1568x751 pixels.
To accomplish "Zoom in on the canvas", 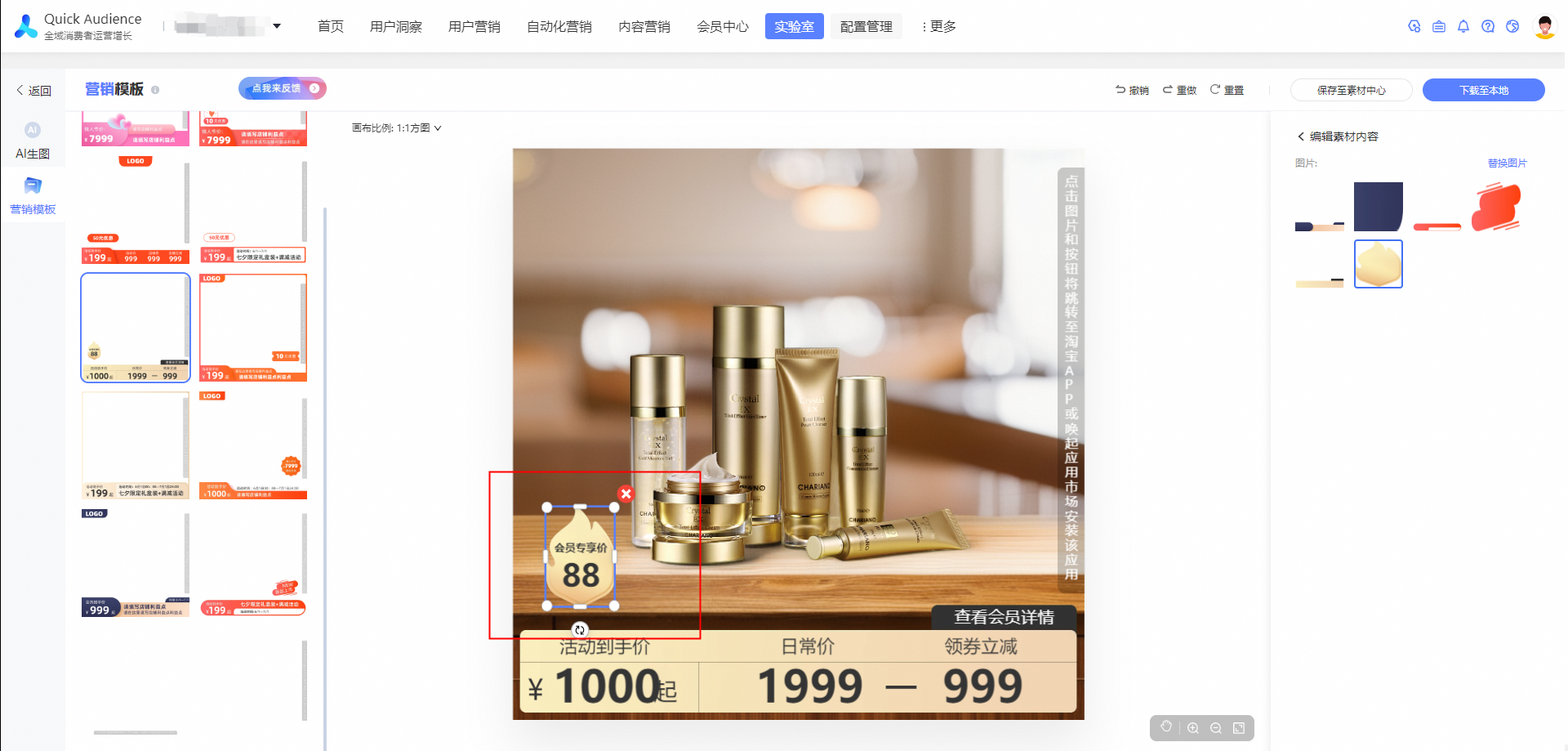I will pos(1193,728).
